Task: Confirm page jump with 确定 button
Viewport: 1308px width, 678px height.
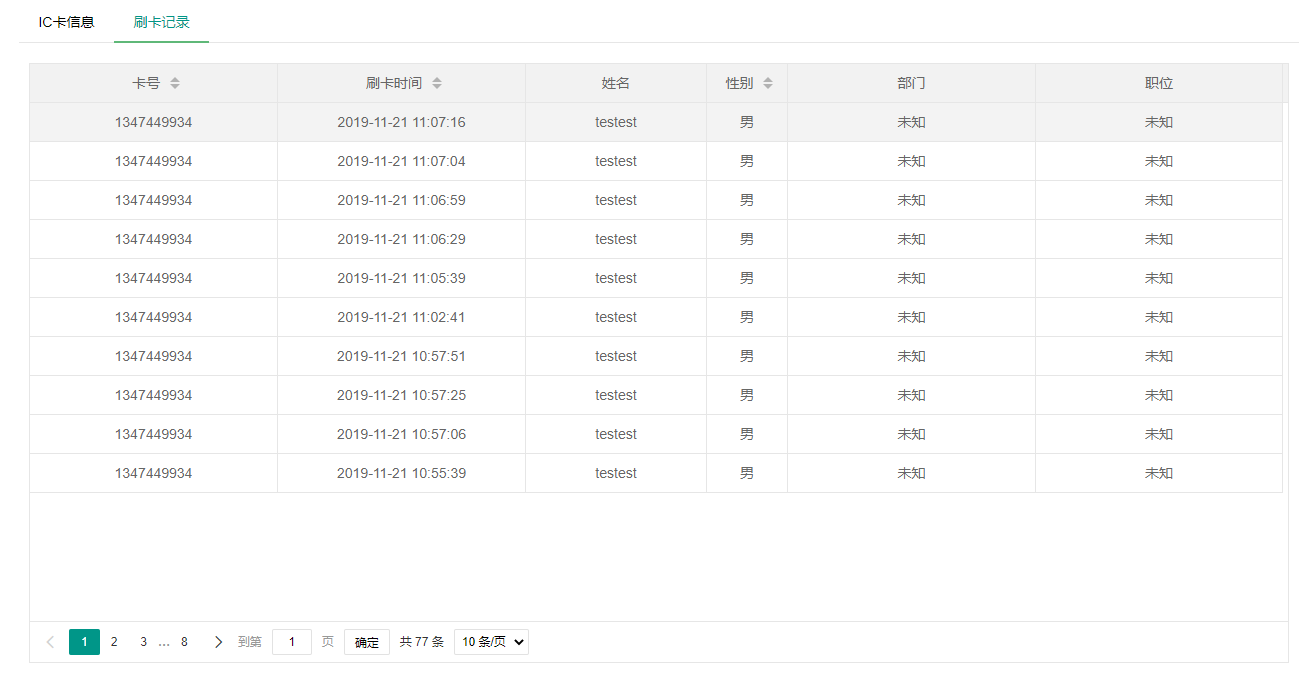Action: [x=367, y=642]
